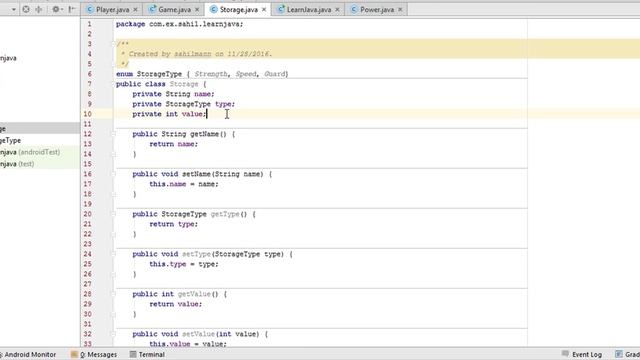Close the Player.java tab

pyautogui.click(x=136, y=9)
